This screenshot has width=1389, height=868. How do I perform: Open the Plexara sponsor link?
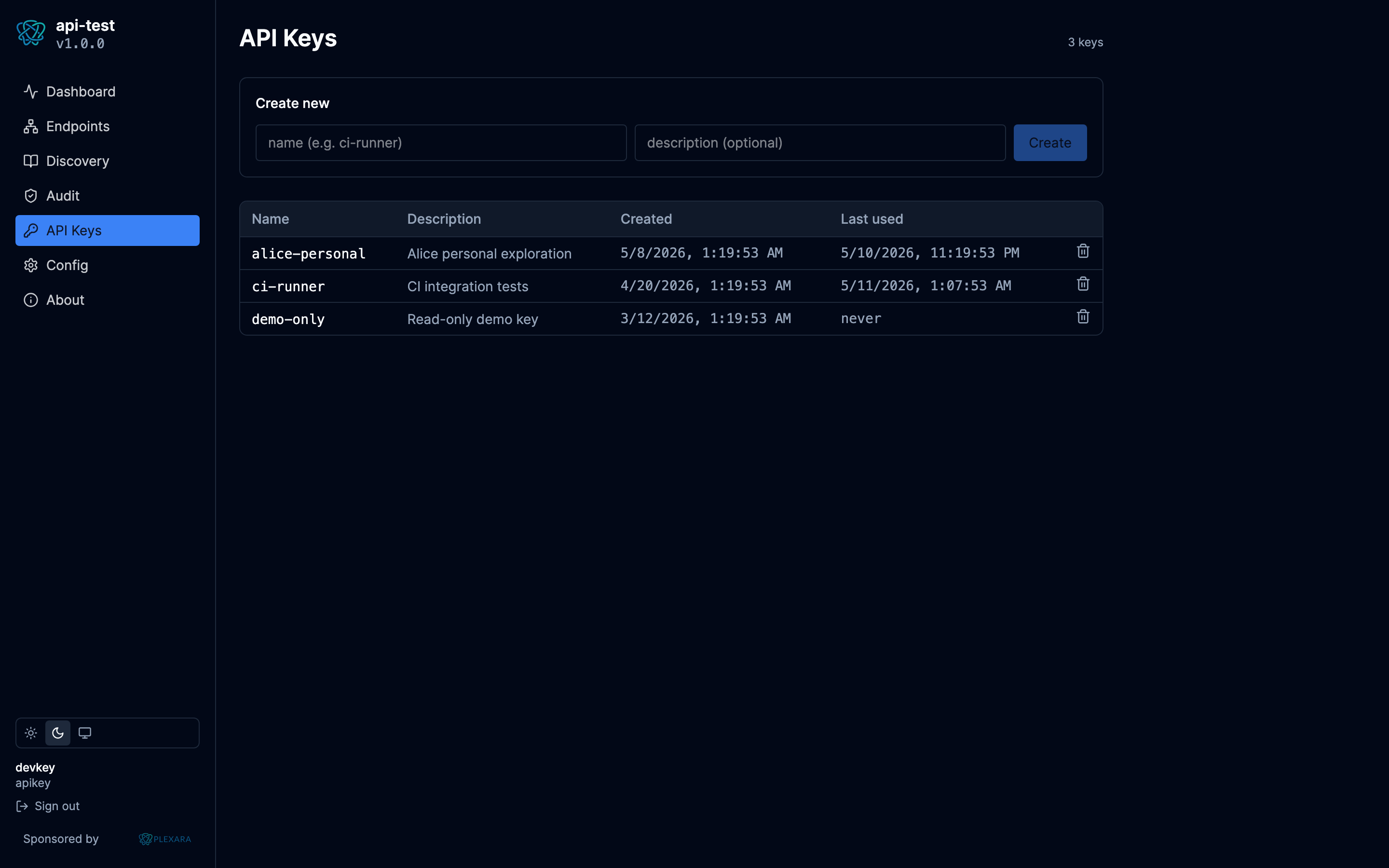(x=165, y=839)
